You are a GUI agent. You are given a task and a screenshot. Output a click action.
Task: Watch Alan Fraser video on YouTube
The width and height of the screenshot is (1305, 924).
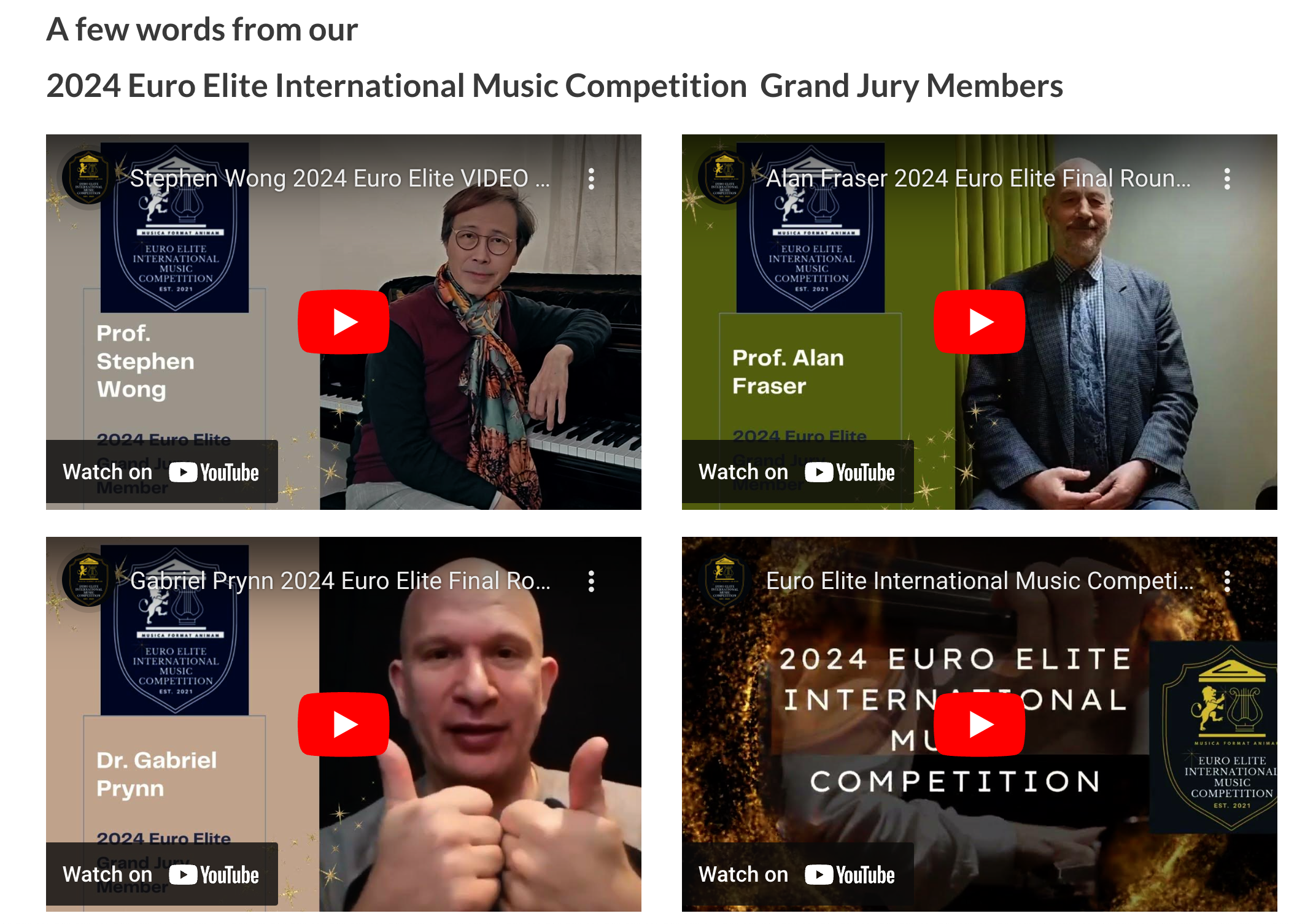(x=797, y=472)
